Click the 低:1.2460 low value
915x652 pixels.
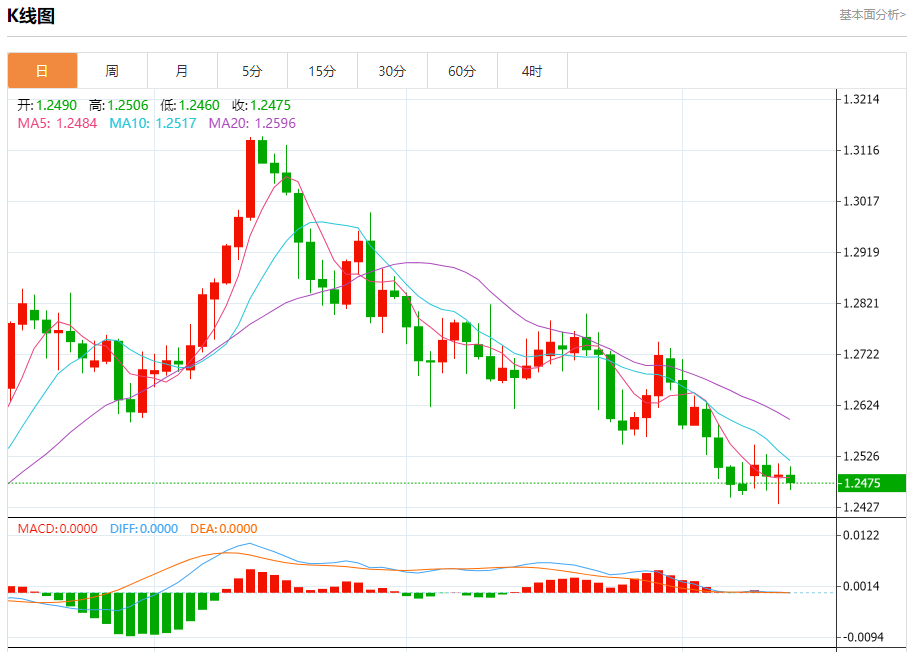click(x=190, y=105)
